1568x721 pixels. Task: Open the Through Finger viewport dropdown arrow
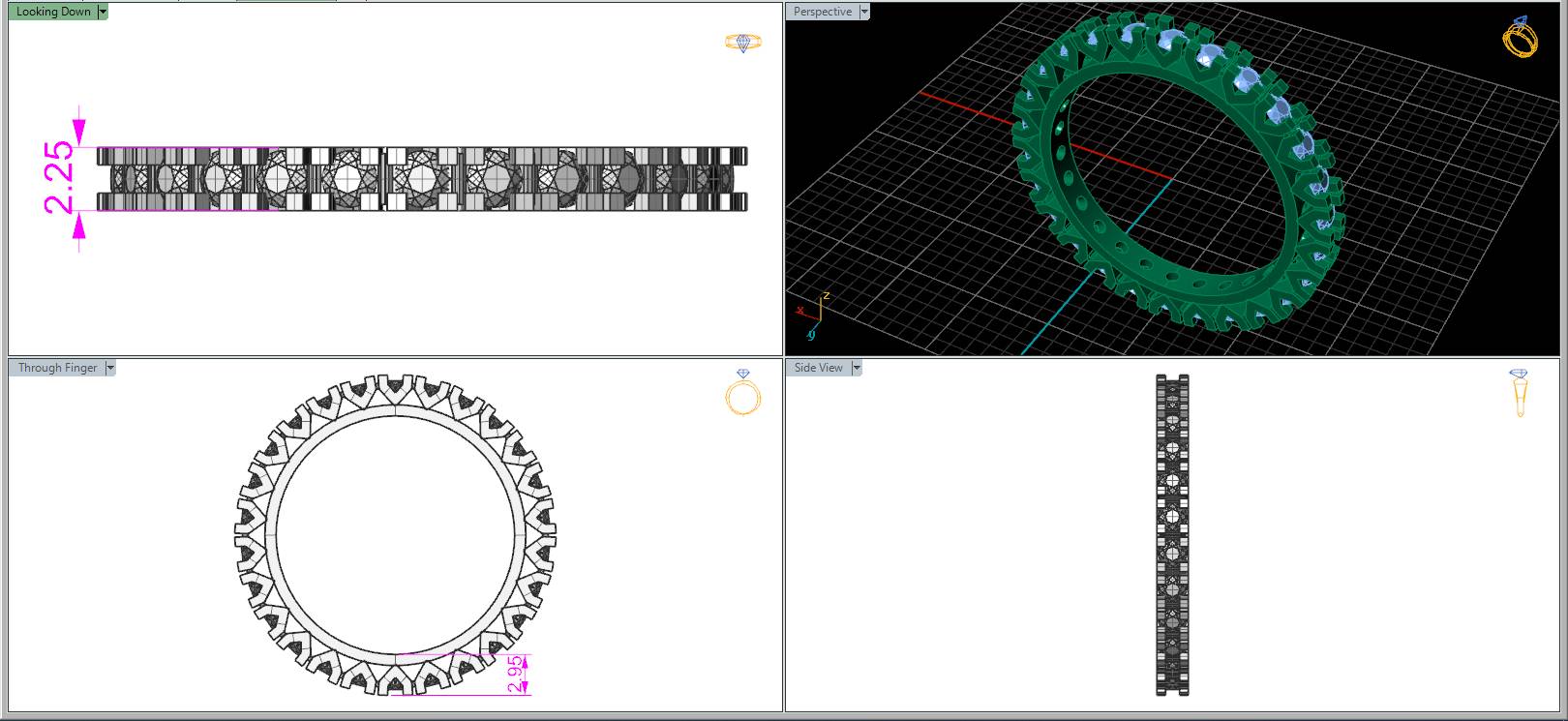[x=110, y=368]
